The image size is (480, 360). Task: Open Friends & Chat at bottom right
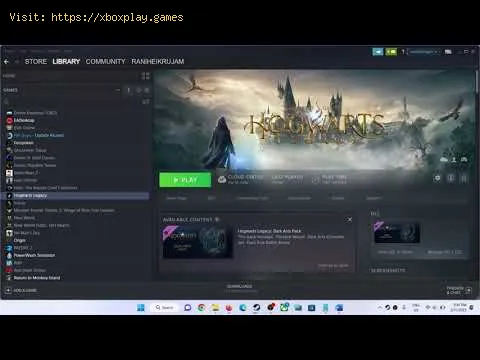(x=459, y=290)
